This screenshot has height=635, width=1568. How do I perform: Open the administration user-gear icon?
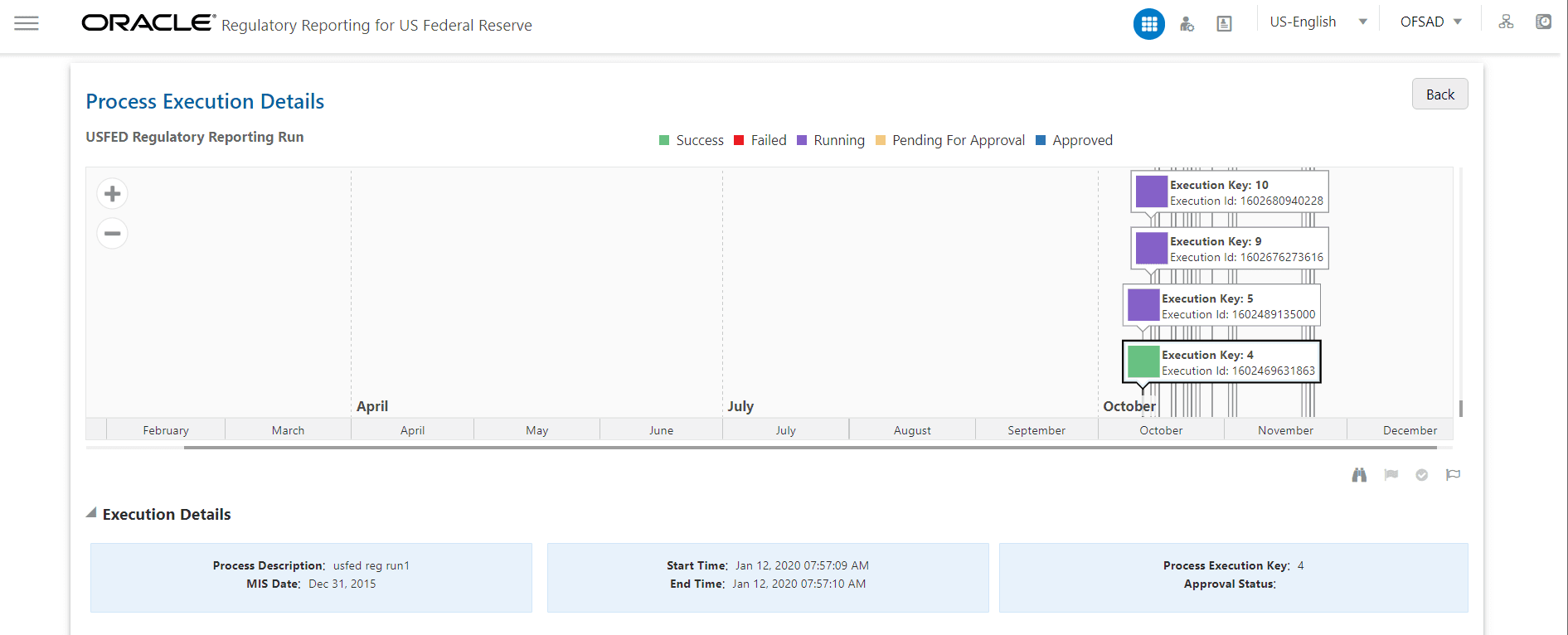[1187, 24]
